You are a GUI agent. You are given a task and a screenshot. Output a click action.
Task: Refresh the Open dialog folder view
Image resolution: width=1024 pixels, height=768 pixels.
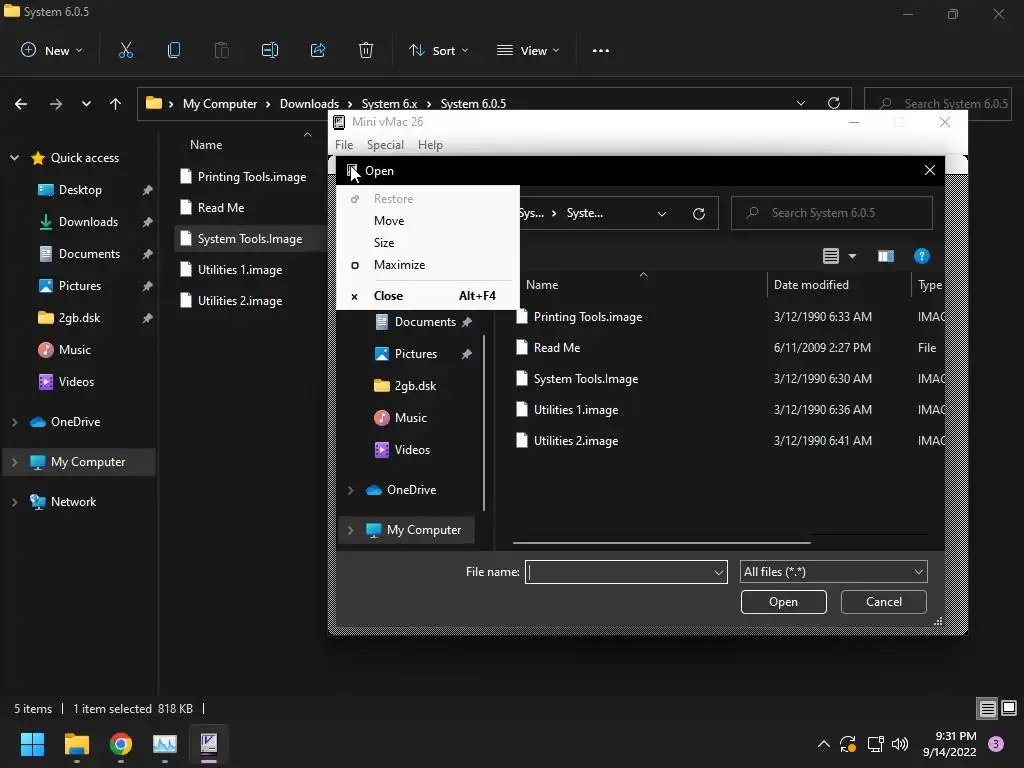[699, 214]
